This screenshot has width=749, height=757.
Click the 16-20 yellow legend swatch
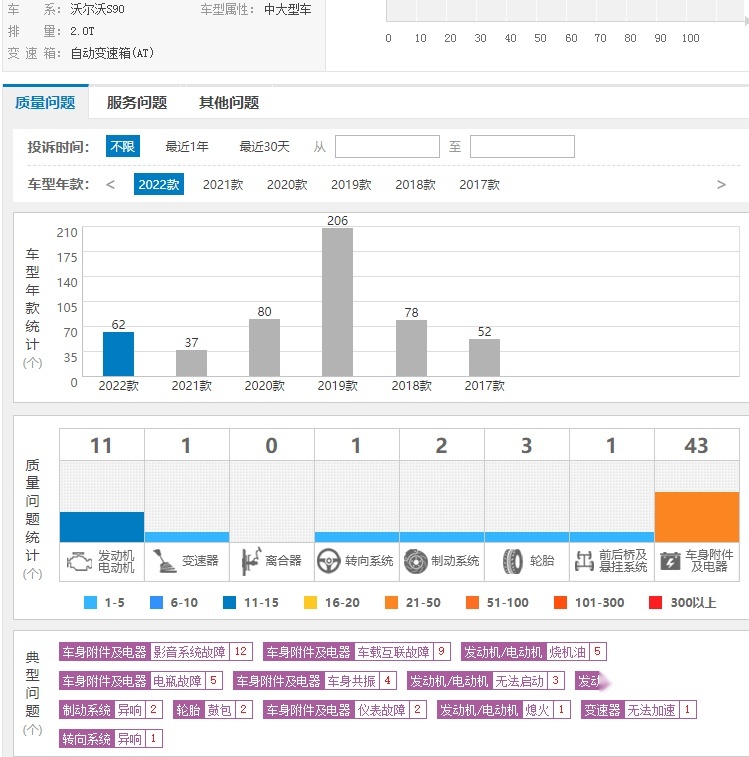tap(311, 603)
